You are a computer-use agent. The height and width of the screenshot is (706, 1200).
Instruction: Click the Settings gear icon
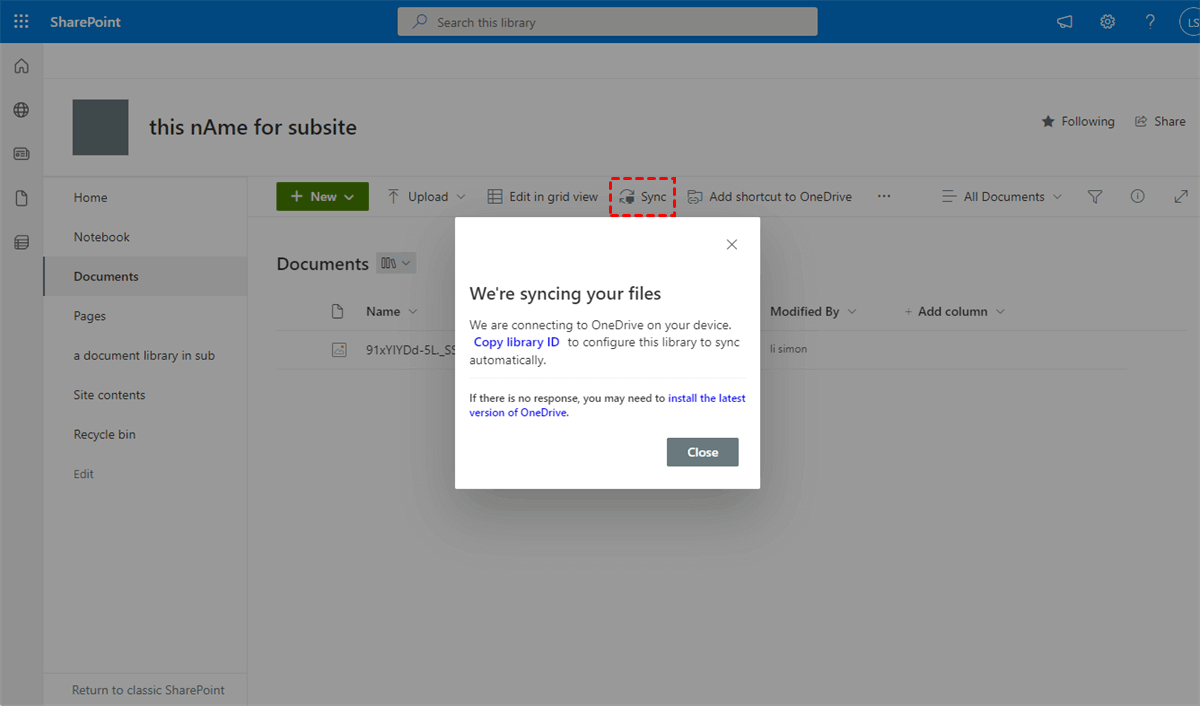[x=1107, y=21]
